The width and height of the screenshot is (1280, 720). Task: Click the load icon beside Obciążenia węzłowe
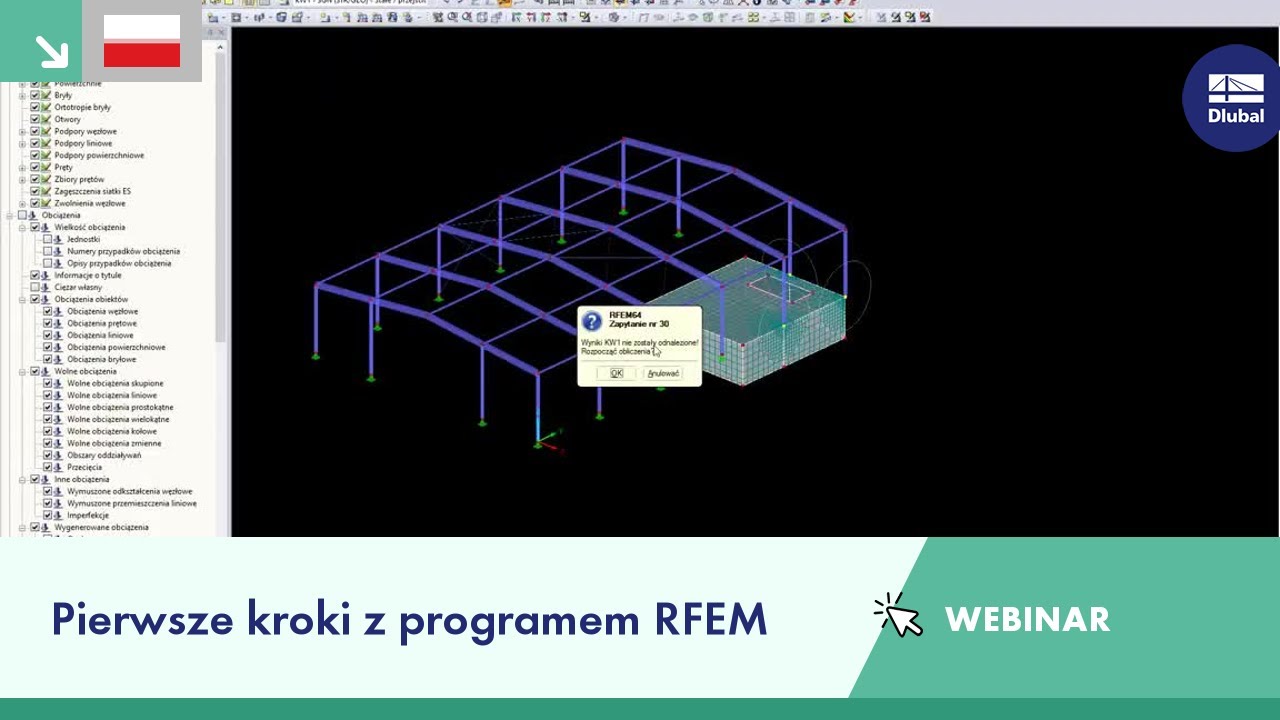coord(58,311)
